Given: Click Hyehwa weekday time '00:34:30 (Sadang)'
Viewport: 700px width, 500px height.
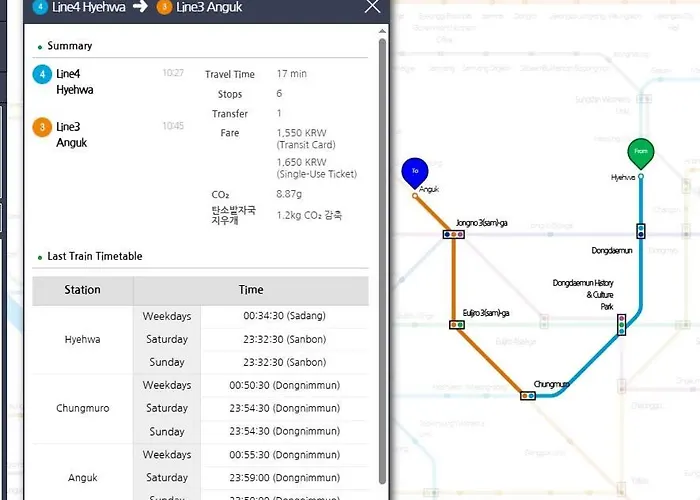Looking at the screenshot, I should tap(284, 316).
